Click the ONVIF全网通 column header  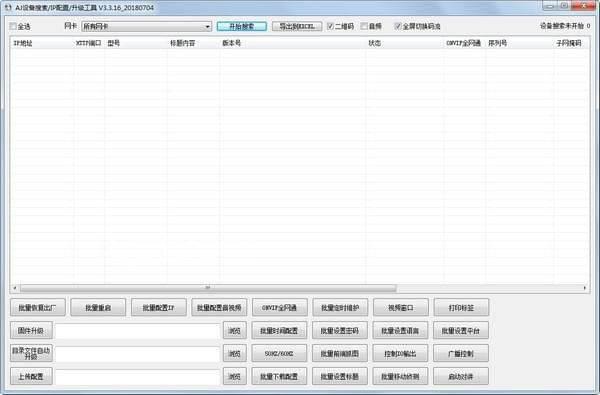[465, 43]
